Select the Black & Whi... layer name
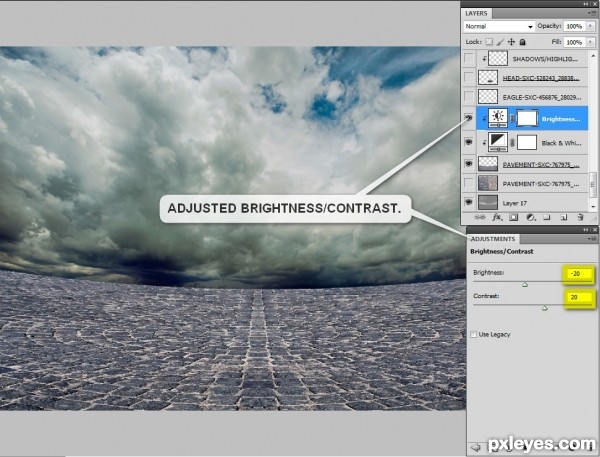Screen dimensions: 600x457 [x=561, y=143]
